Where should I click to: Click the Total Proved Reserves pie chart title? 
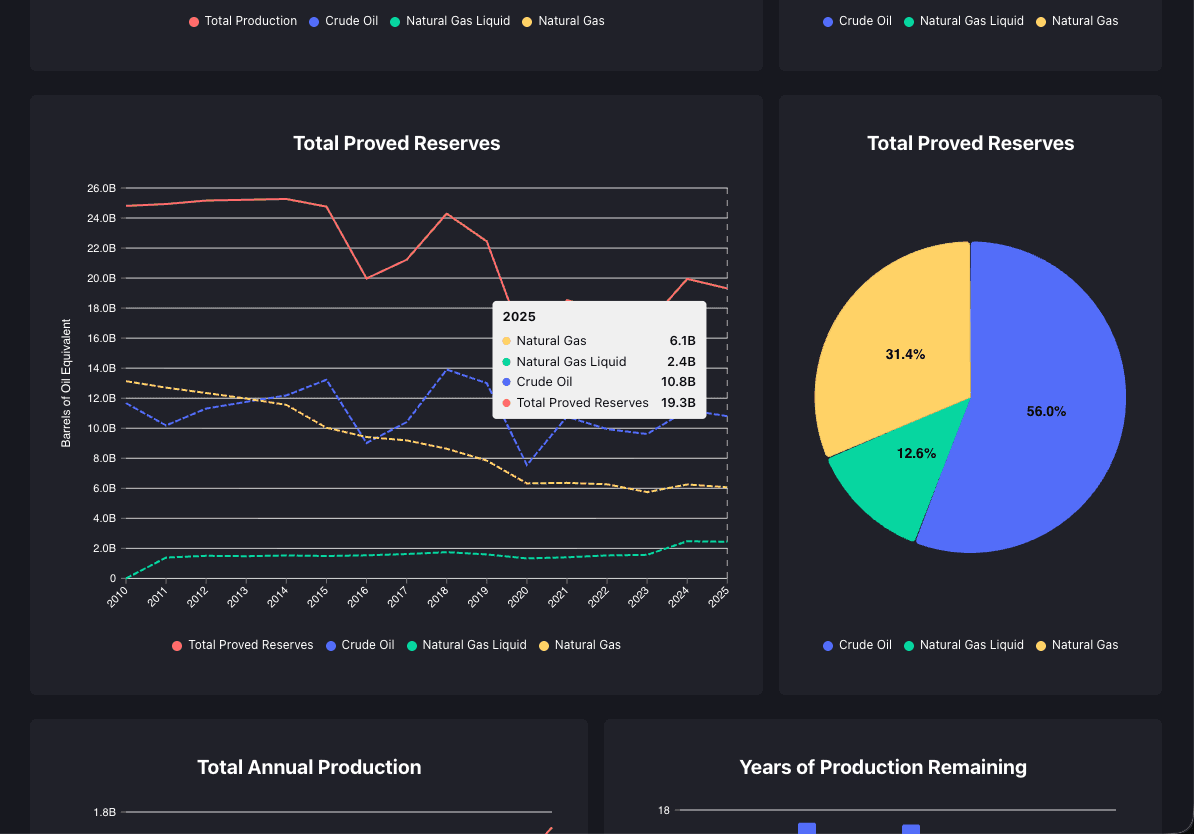[970, 143]
